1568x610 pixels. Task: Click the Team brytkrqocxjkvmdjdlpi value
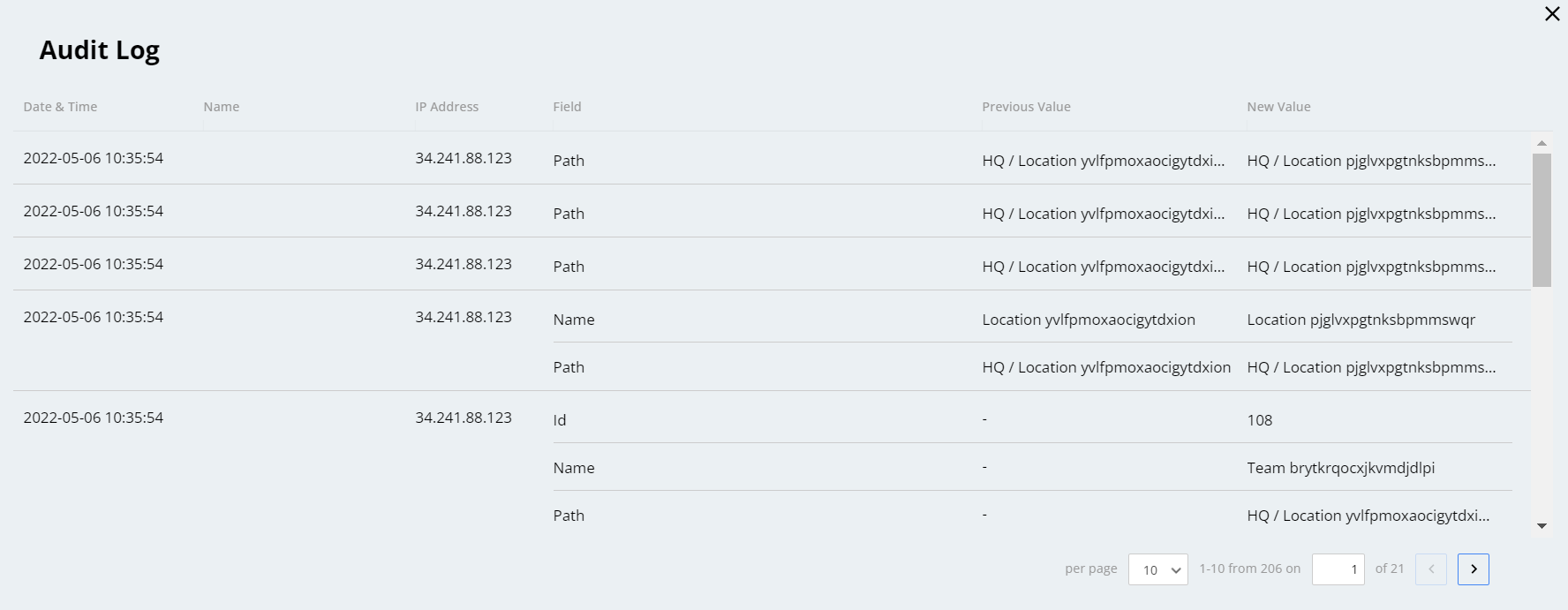pyautogui.click(x=1339, y=467)
